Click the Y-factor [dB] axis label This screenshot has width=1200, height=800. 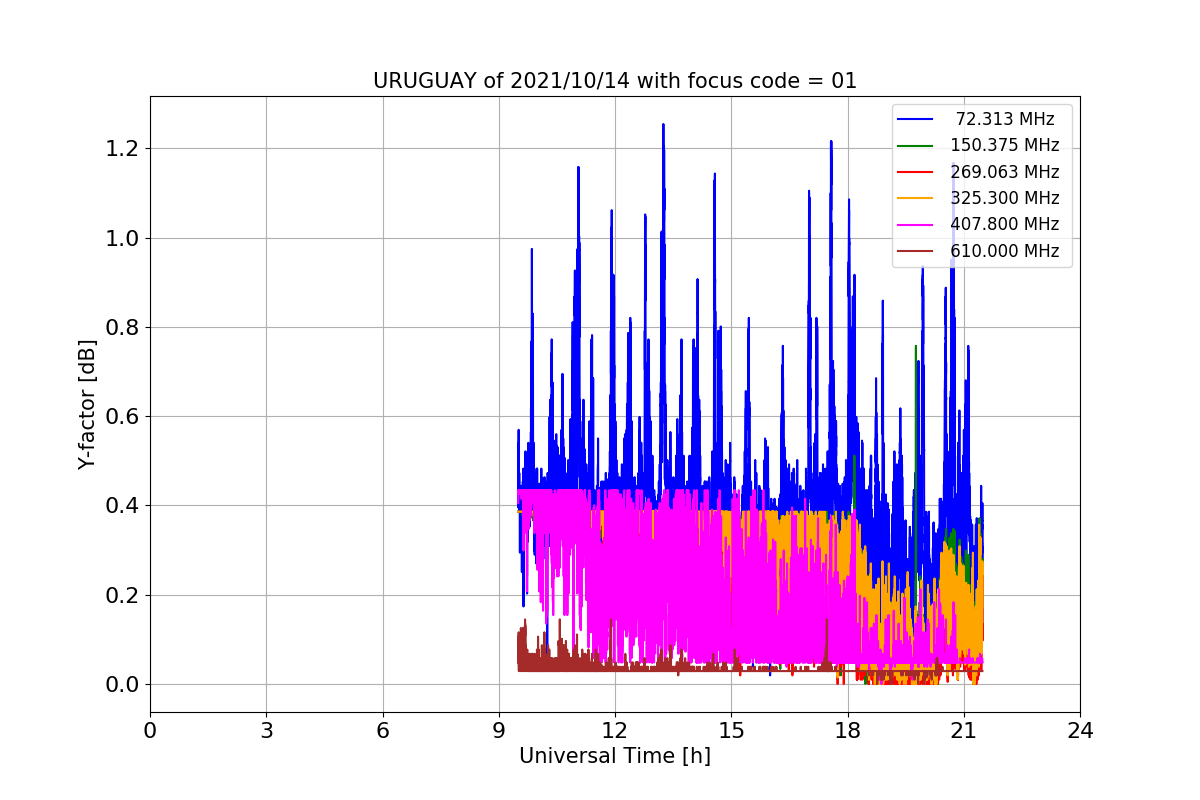[88, 405]
